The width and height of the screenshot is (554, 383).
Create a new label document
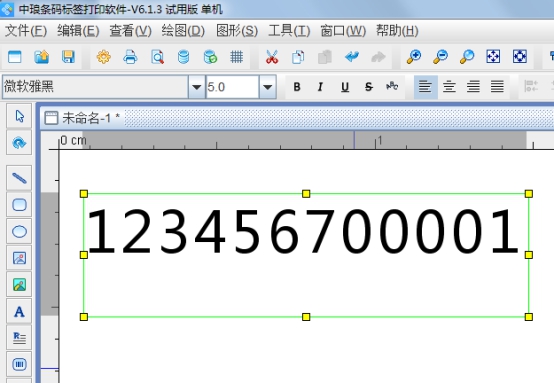pyautogui.click(x=14, y=57)
